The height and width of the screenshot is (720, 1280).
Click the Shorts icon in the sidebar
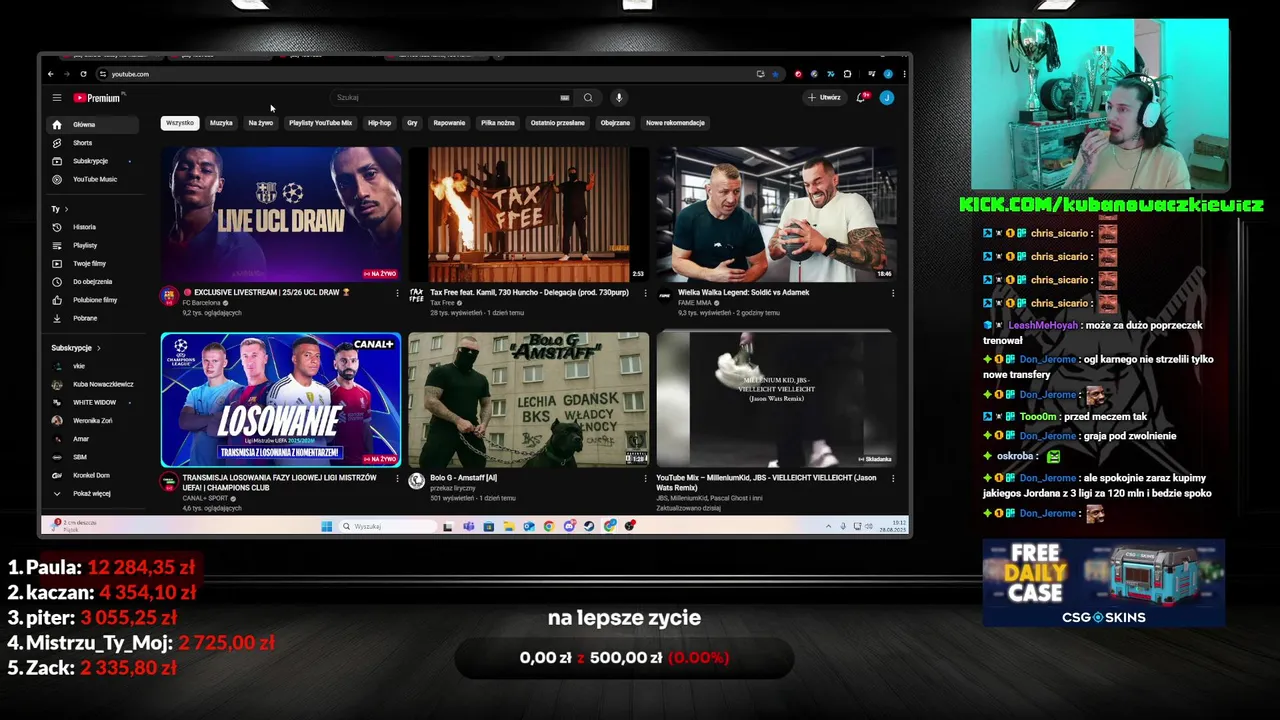[x=57, y=143]
